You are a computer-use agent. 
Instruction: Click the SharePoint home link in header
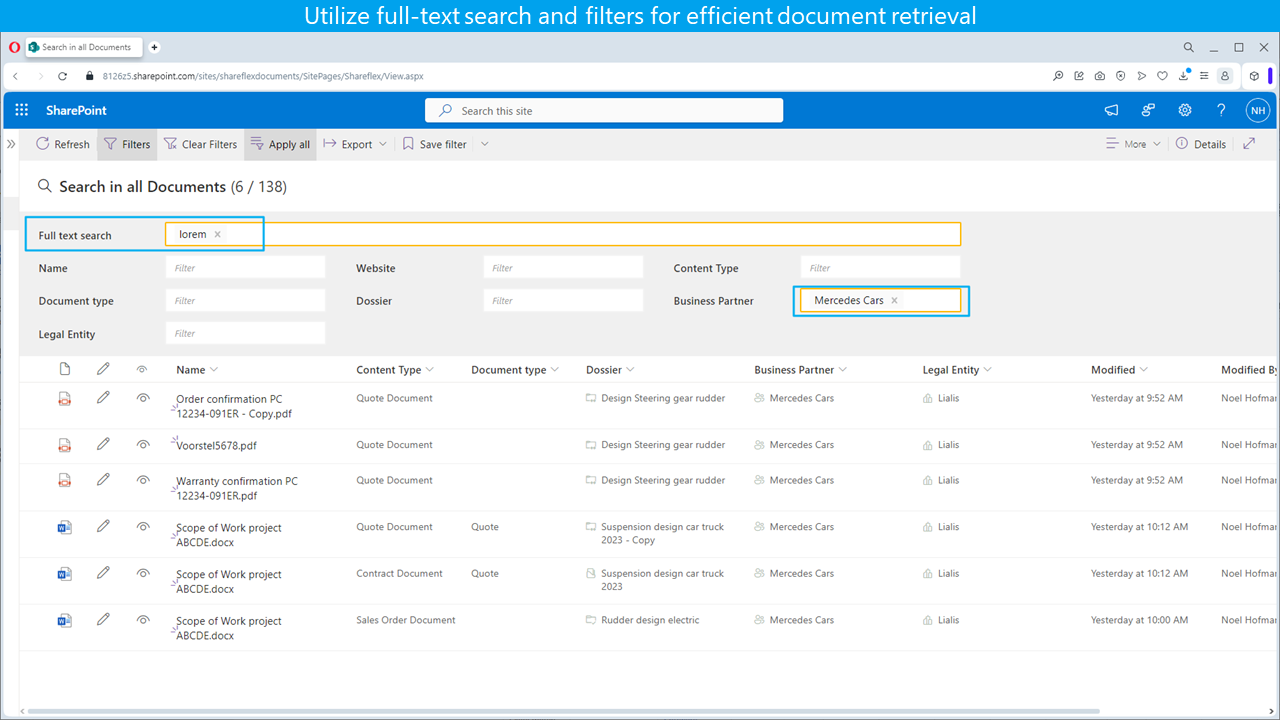[x=76, y=110]
